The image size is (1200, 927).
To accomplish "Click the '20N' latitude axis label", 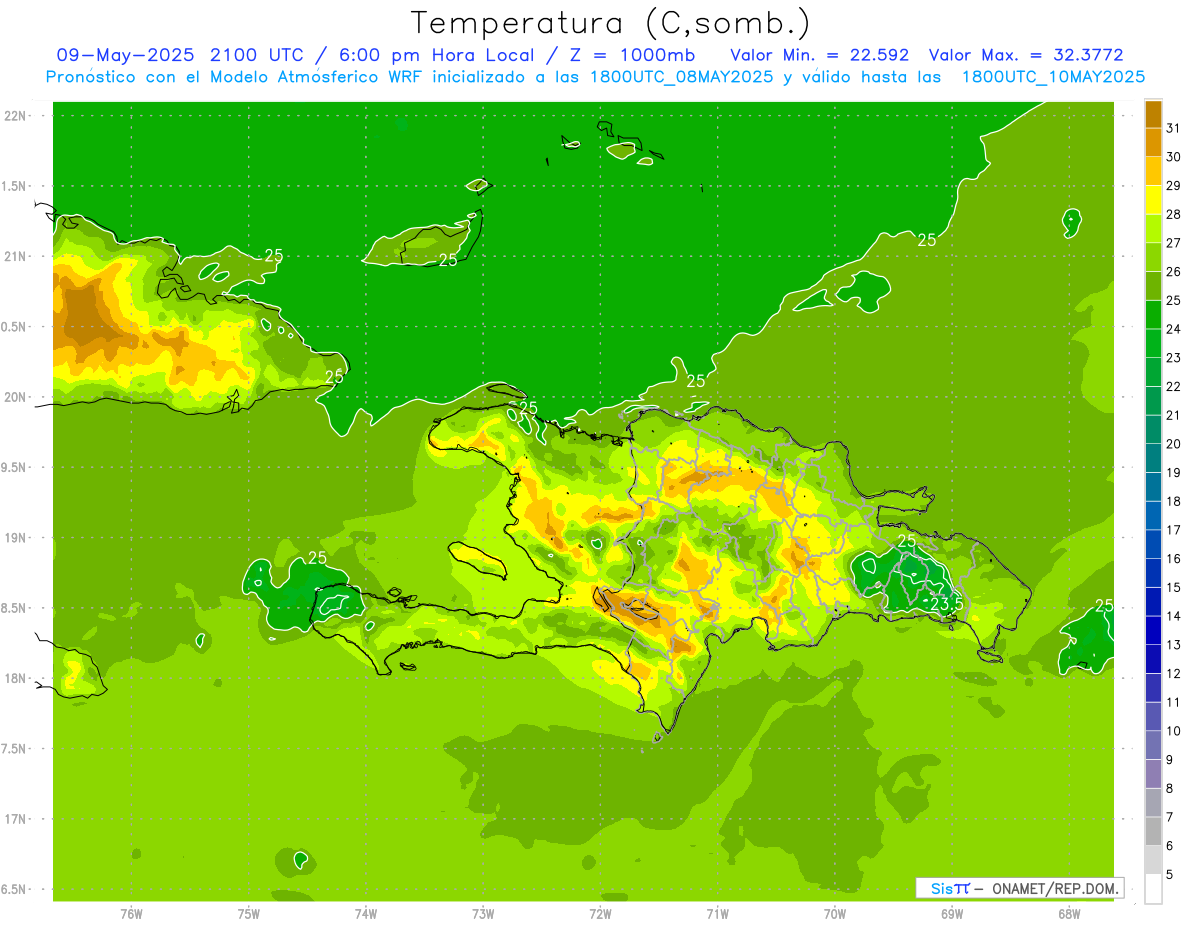I will 16,397.
